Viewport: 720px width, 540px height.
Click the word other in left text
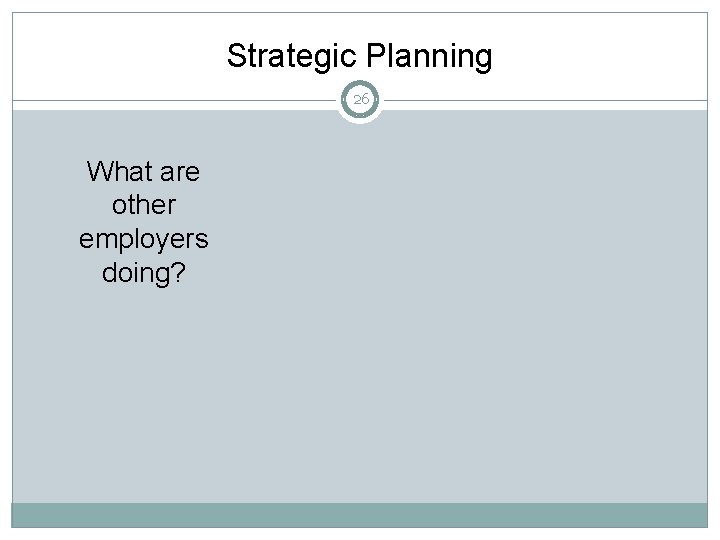coord(143,205)
